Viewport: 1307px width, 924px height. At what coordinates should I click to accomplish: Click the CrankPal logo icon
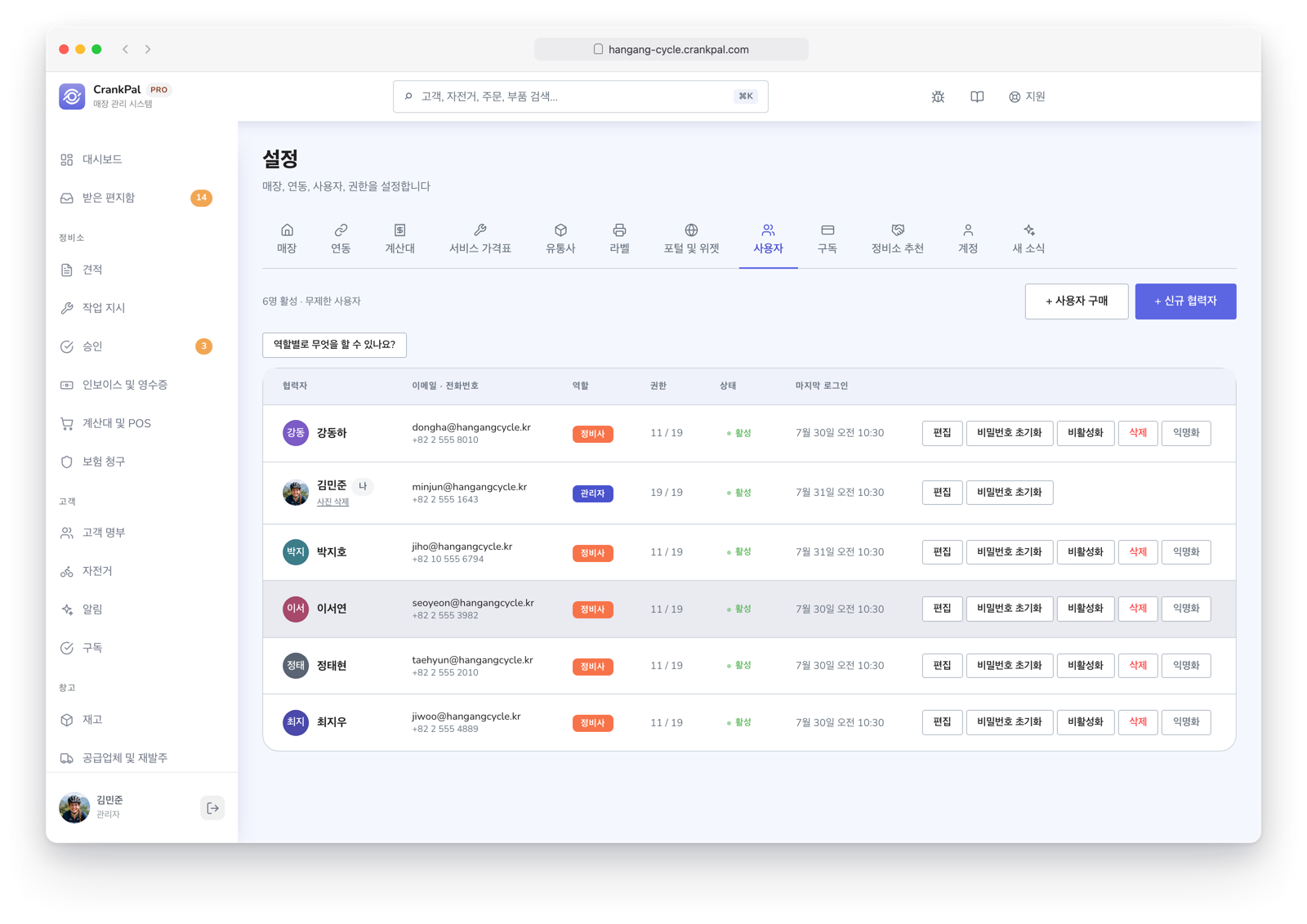(72, 96)
